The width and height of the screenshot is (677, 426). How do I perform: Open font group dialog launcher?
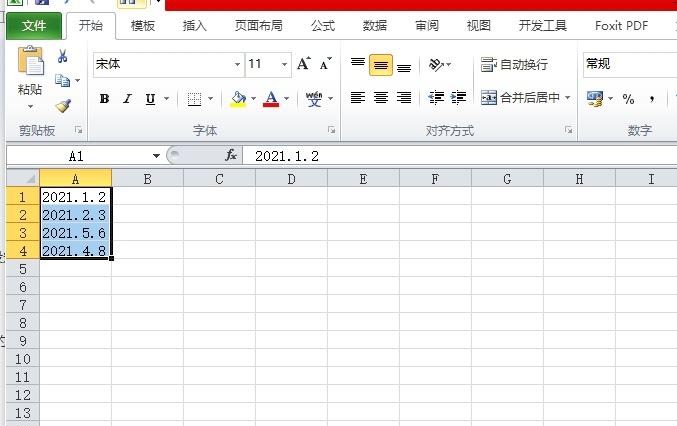point(331,129)
